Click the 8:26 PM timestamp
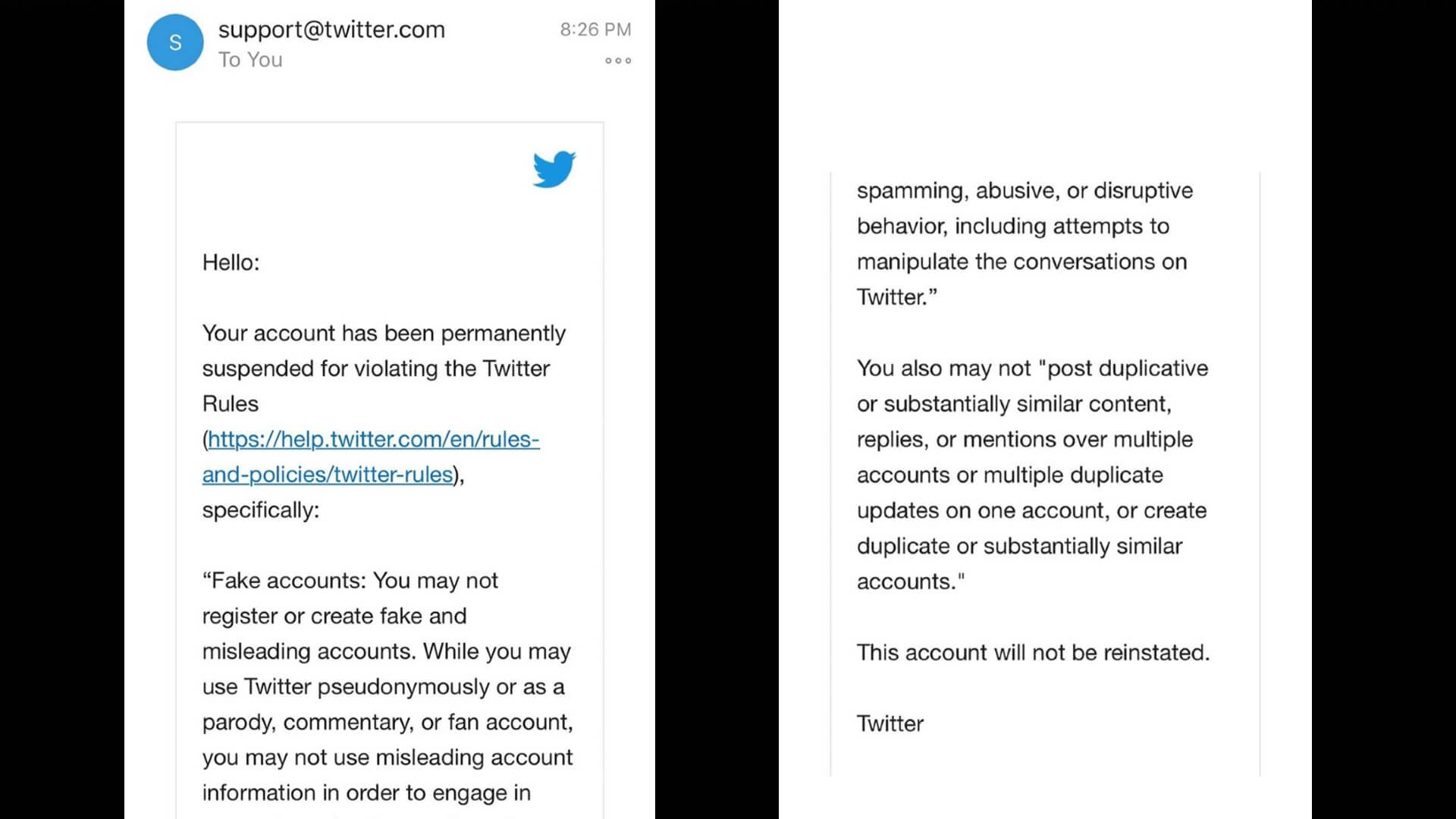This screenshot has width=1456, height=819. [x=595, y=30]
